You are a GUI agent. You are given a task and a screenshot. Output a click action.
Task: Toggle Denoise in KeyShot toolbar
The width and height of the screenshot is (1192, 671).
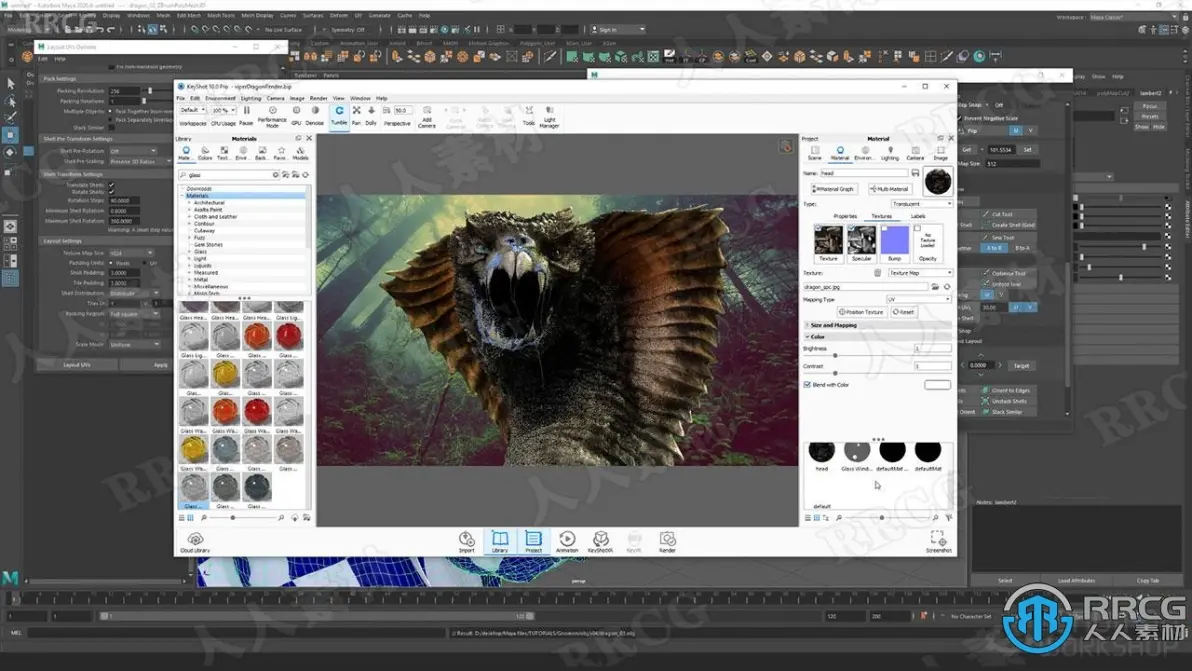pos(315,115)
